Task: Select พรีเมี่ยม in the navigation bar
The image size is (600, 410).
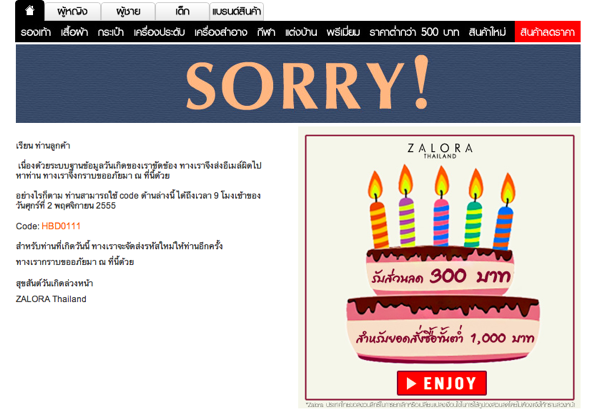Action: coord(343,32)
